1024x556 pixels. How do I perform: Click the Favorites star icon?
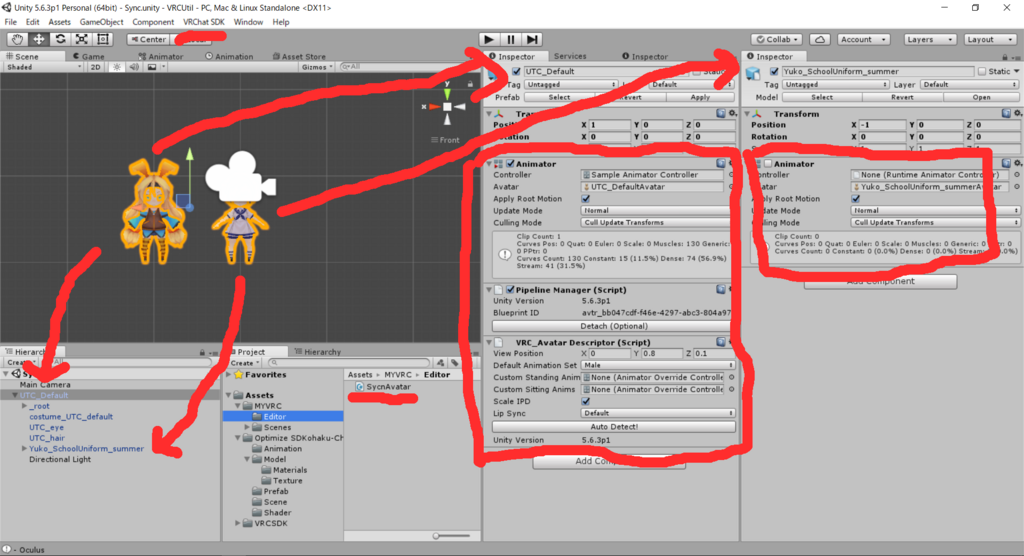(239, 375)
